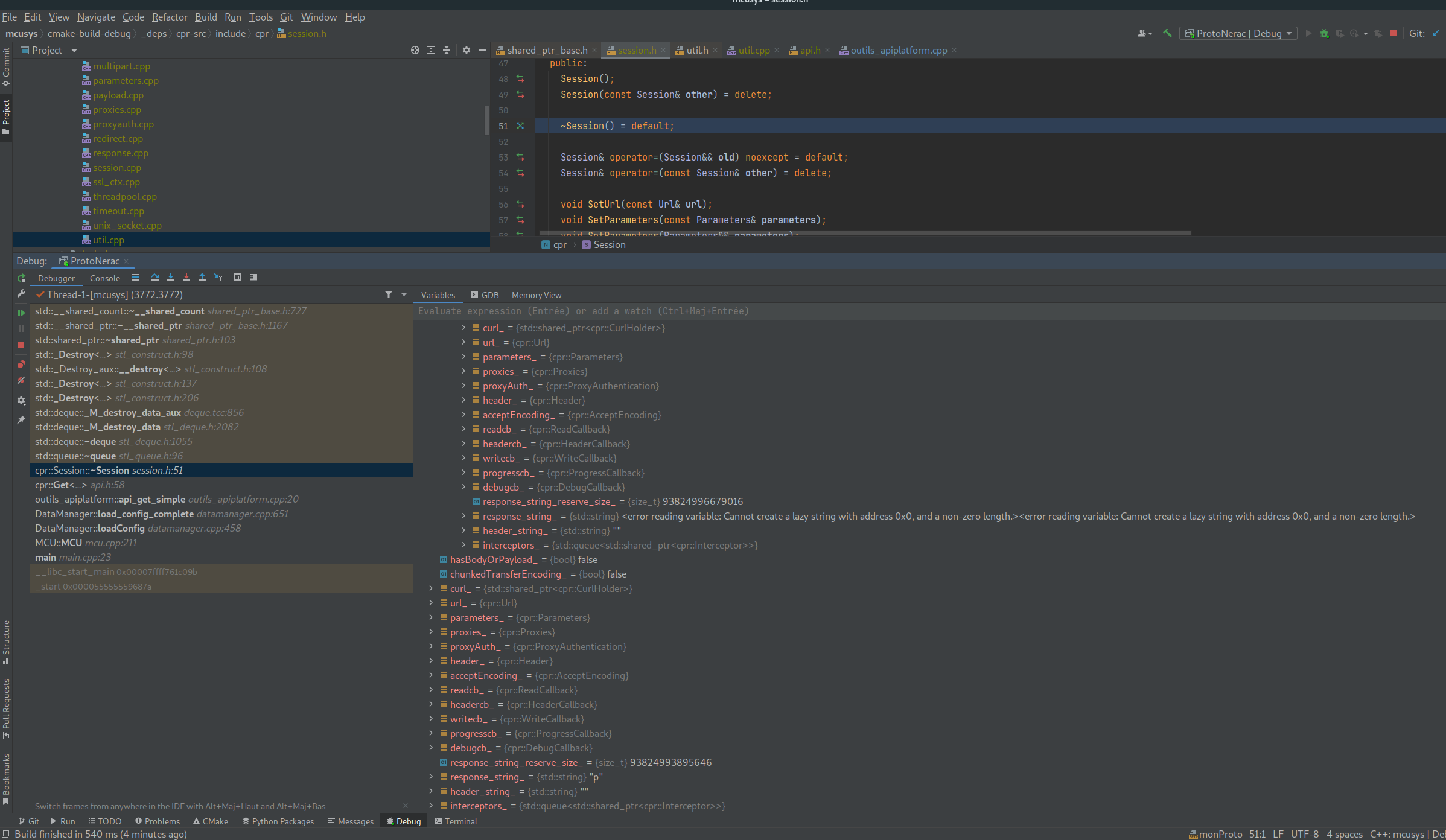Open the Refactor menu
1446x840 pixels.
[169, 17]
